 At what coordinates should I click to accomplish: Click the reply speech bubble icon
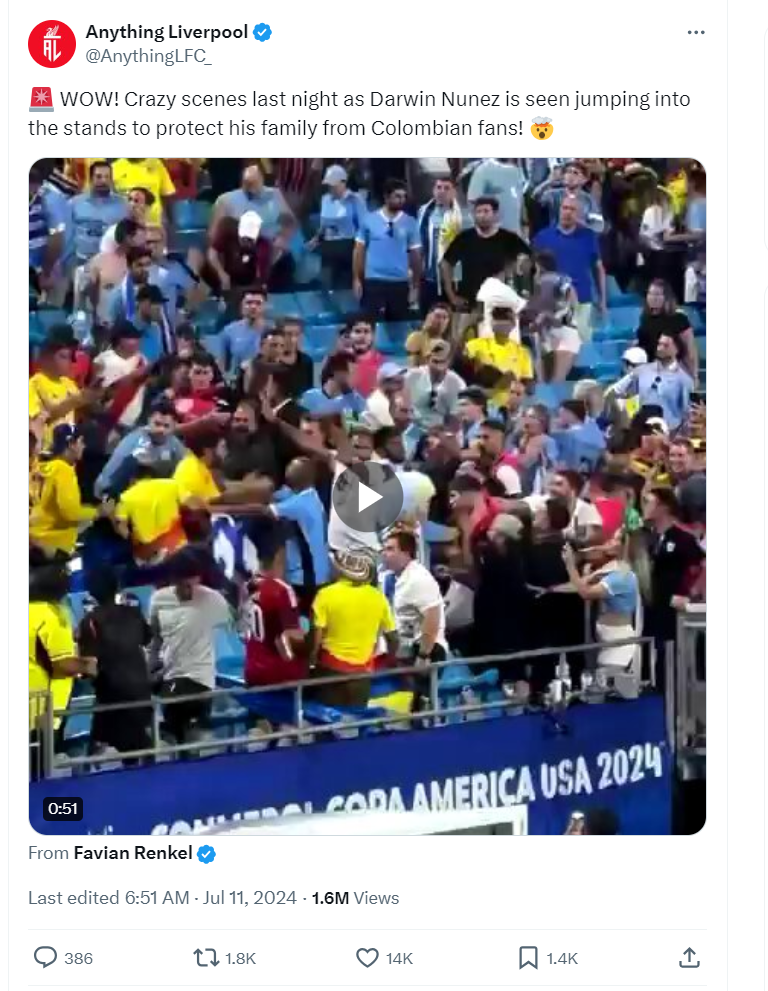(x=45, y=958)
